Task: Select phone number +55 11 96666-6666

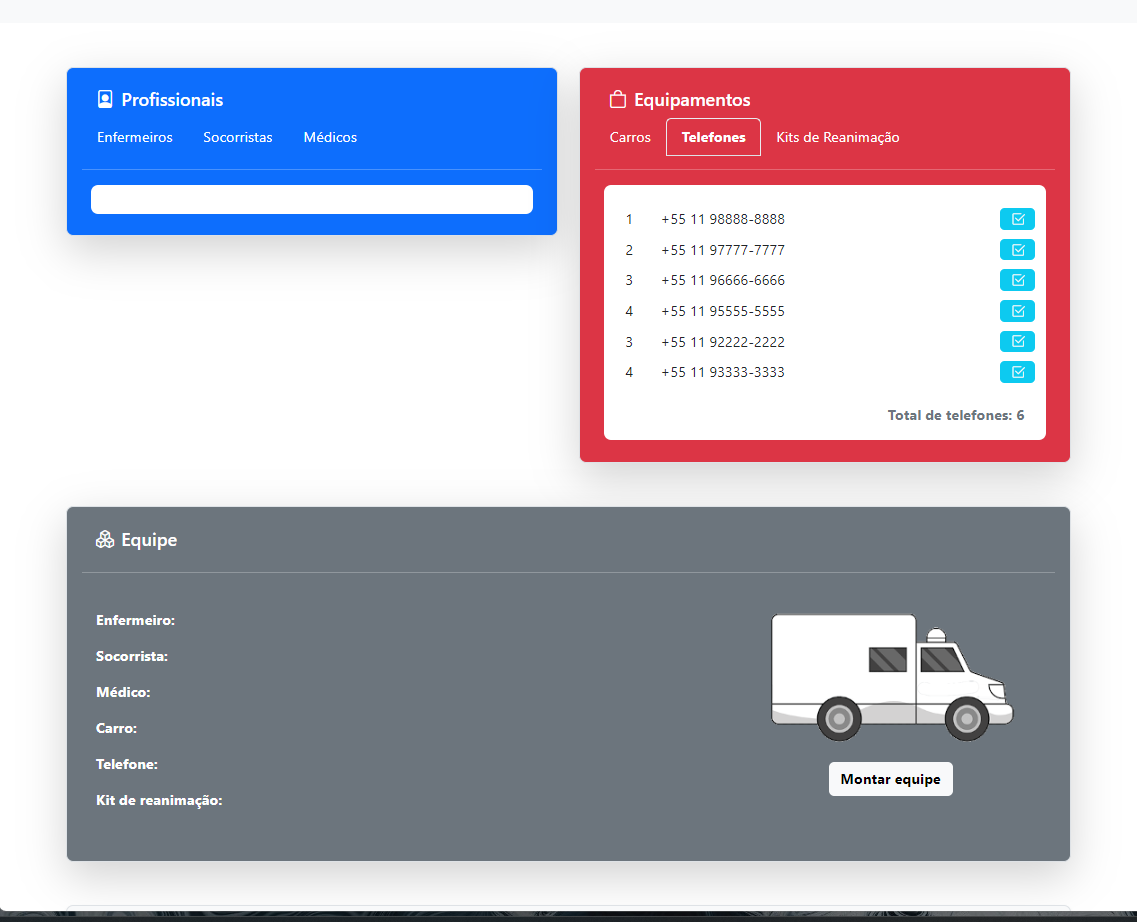Action: (723, 280)
